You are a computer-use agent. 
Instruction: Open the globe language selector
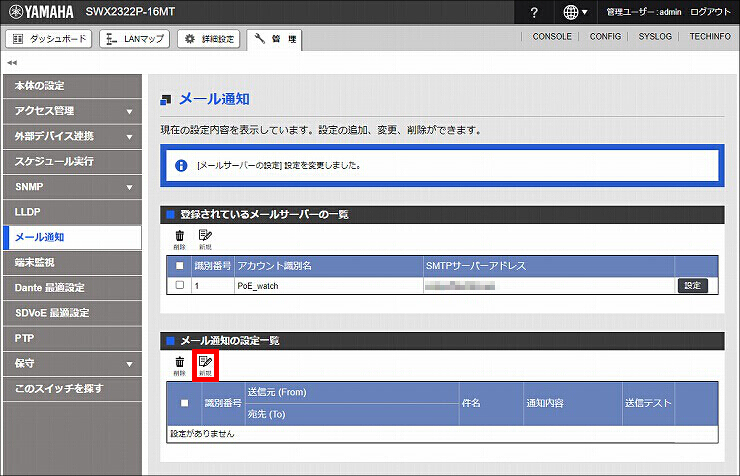click(x=575, y=12)
